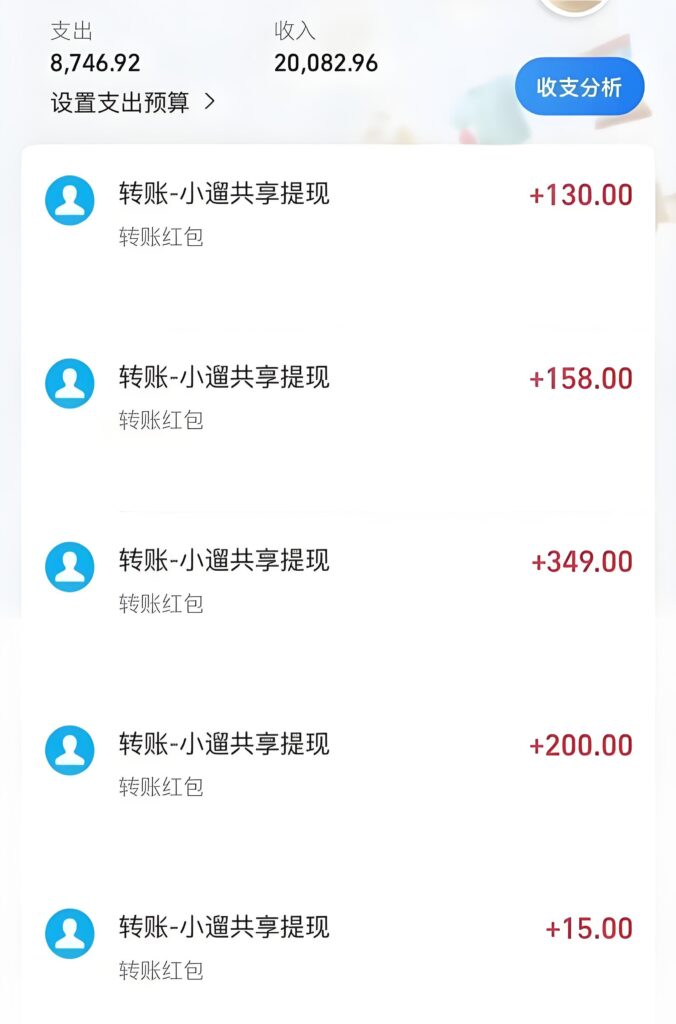Click the avatar icon beside the +158.00 transfer

coord(70,384)
